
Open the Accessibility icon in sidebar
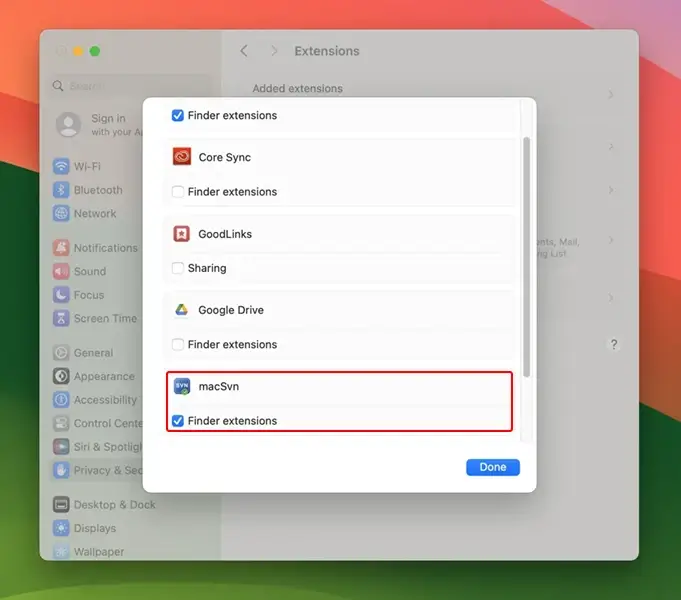pyautogui.click(x=61, y=399)
